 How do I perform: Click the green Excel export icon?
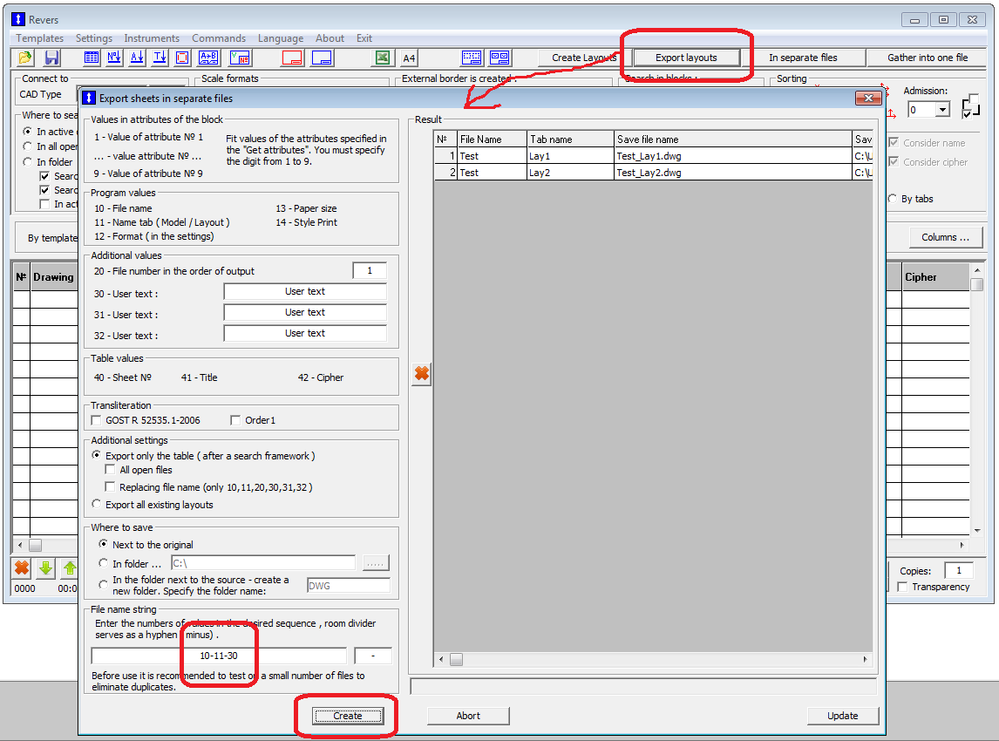pyautogui.click(x=382, y=58)
